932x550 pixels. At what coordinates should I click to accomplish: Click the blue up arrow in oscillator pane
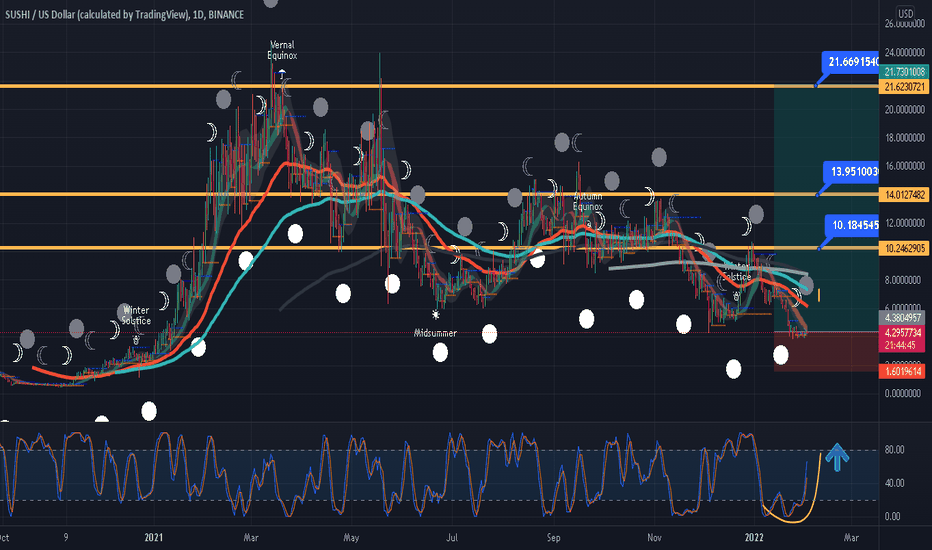click(x=837, y=457)
